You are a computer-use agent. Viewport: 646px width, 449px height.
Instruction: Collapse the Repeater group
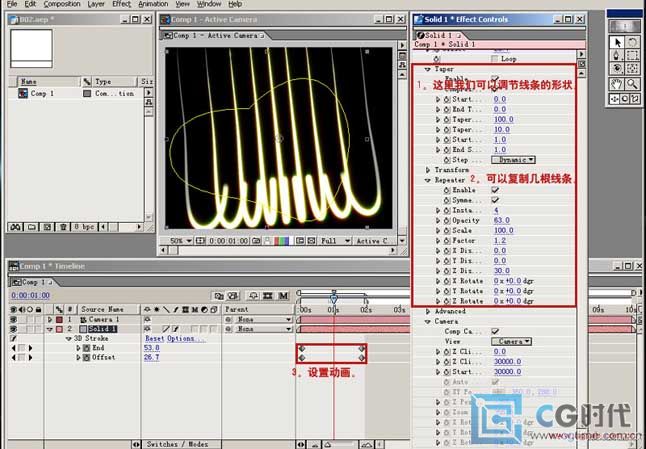428,180
